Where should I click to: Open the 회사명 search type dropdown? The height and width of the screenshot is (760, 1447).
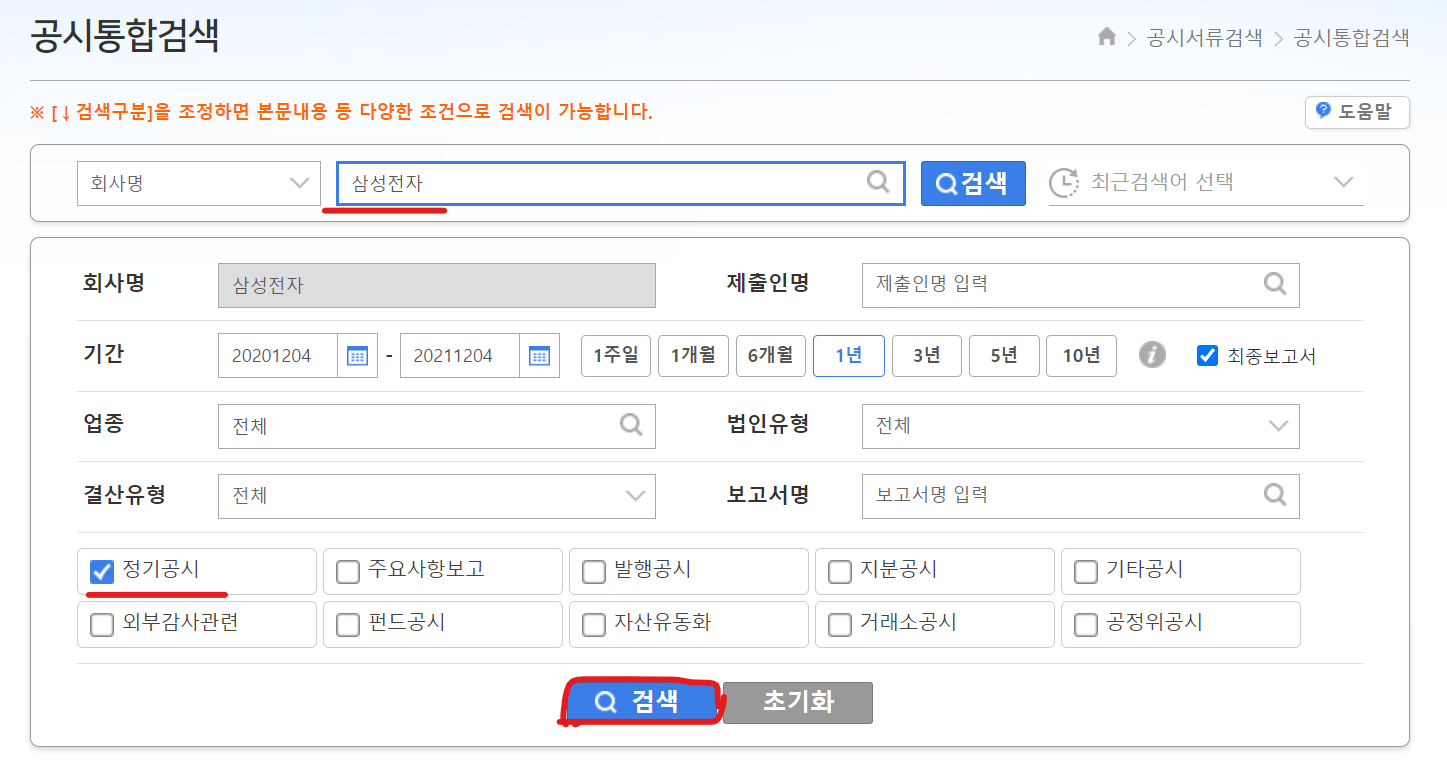199,183
